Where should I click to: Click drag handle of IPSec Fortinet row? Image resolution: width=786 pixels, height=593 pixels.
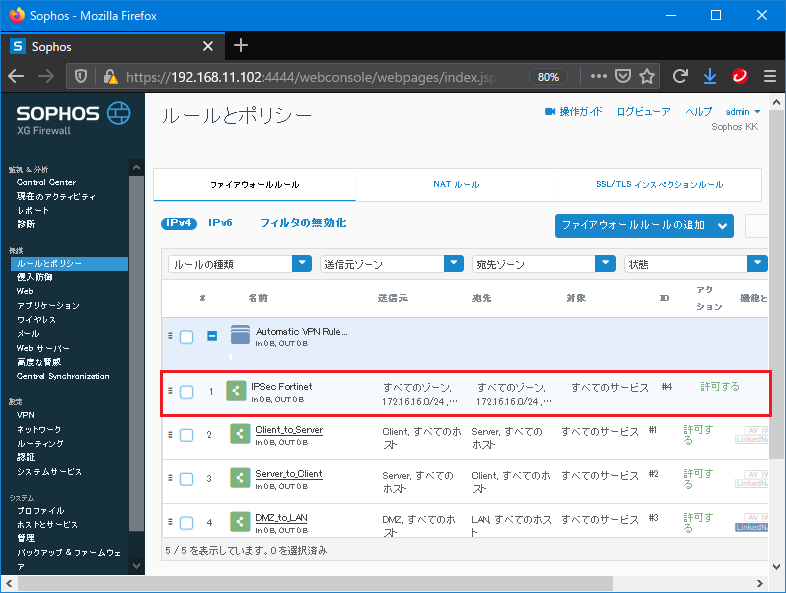(x=170, y=390)
